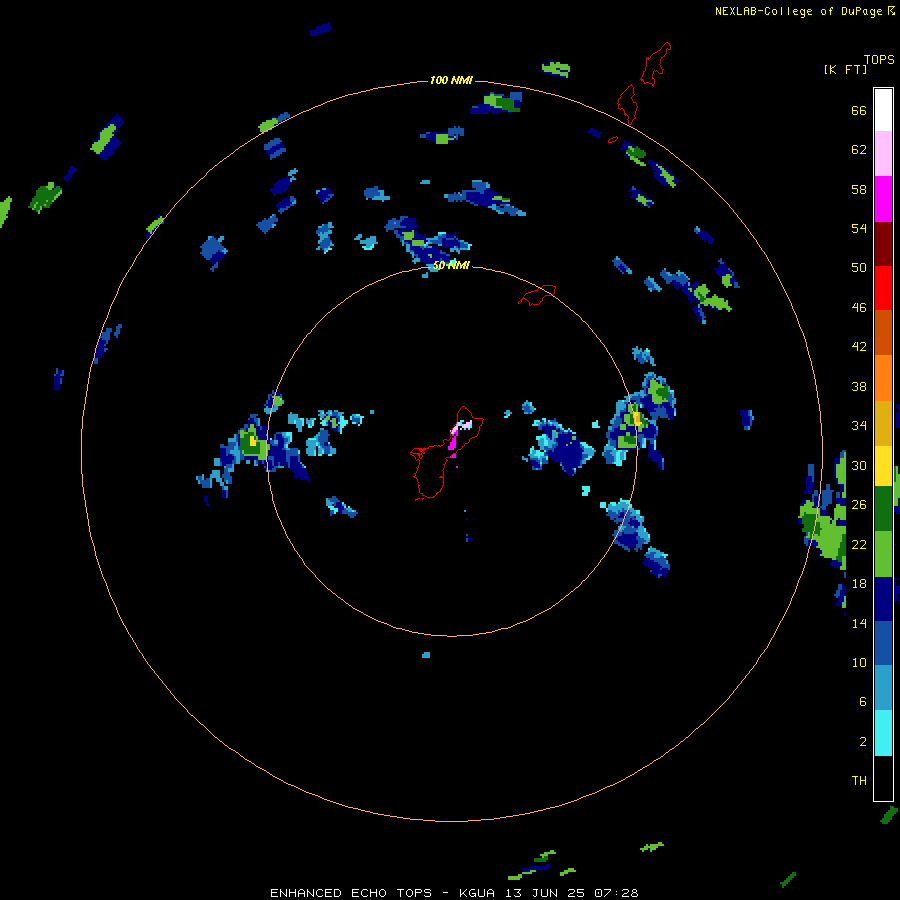Click the "26" legend value
The height and width of the screenshot is (900, 900).
[859, 505]
